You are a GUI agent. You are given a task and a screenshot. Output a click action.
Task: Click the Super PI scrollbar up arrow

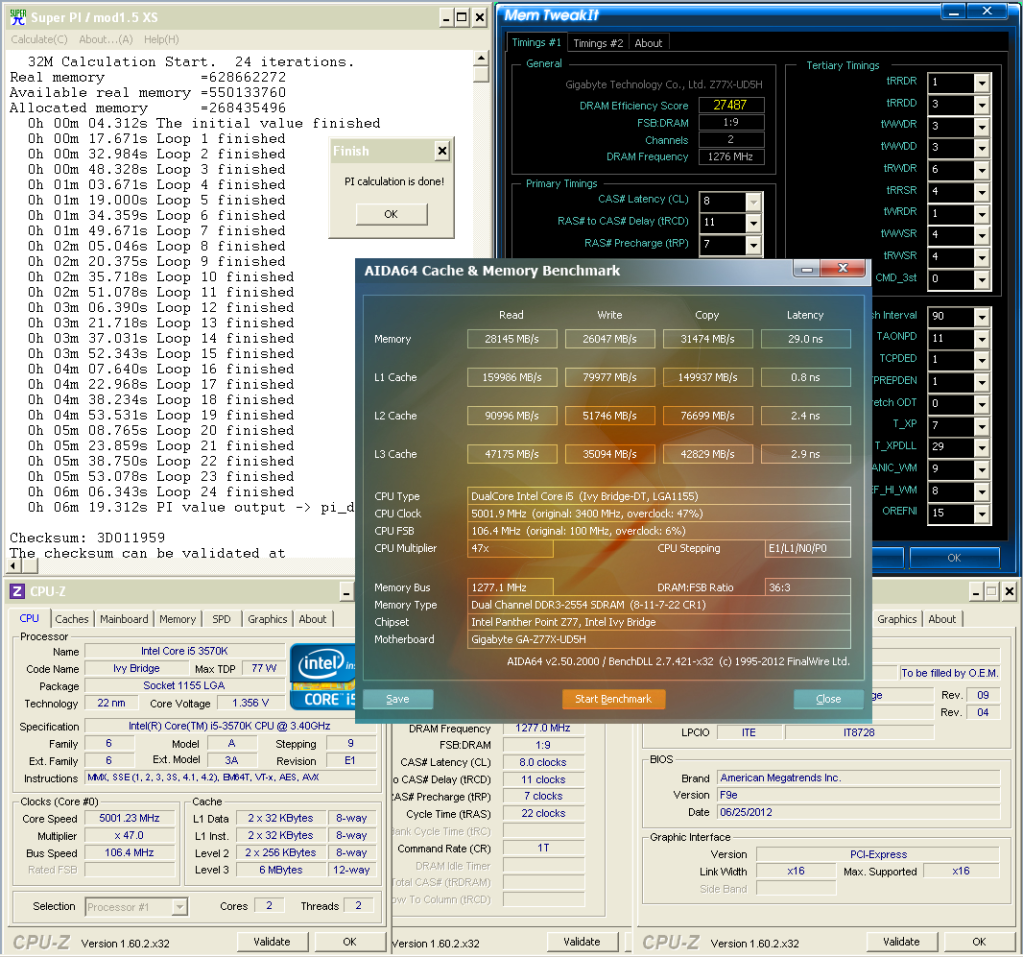click(481, 59)
